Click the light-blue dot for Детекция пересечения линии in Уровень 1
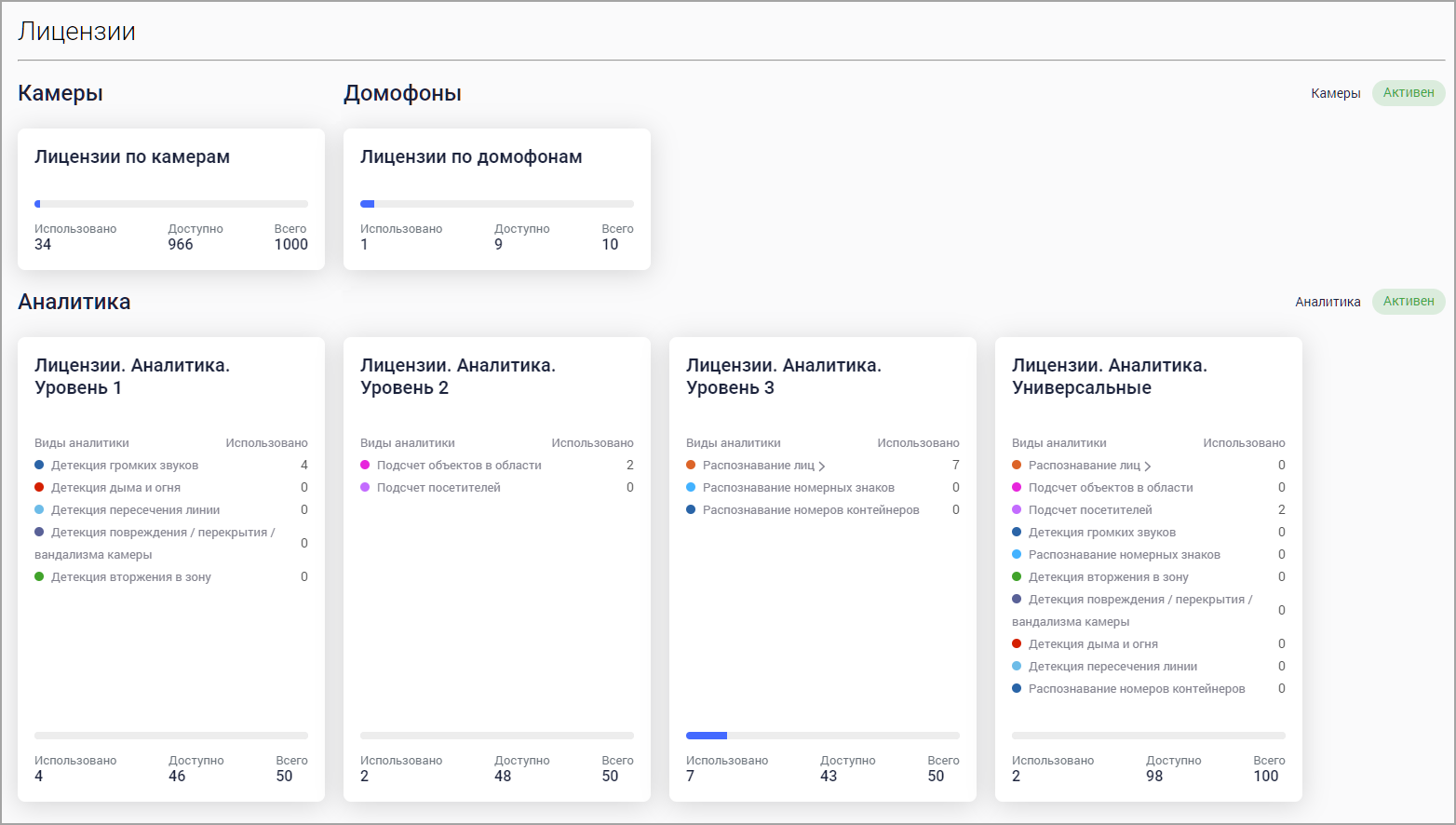 click(x=39, y=510)
